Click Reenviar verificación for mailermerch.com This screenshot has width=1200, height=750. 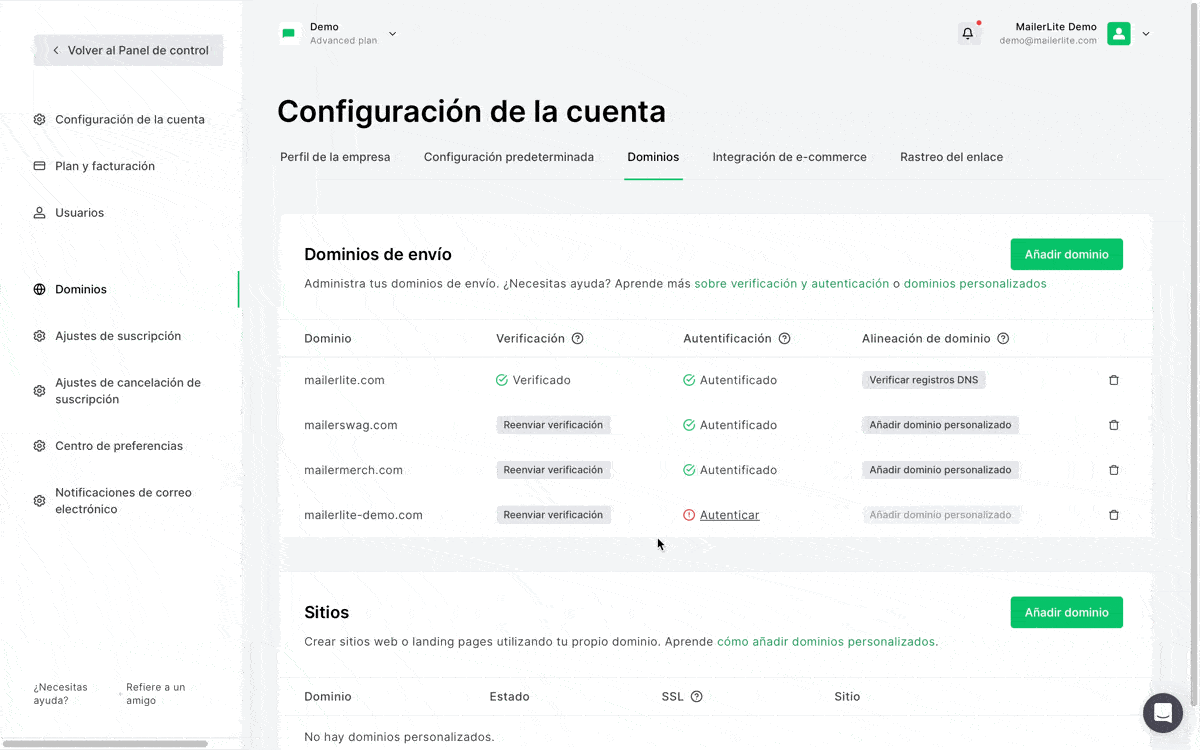tap(553, 470)
